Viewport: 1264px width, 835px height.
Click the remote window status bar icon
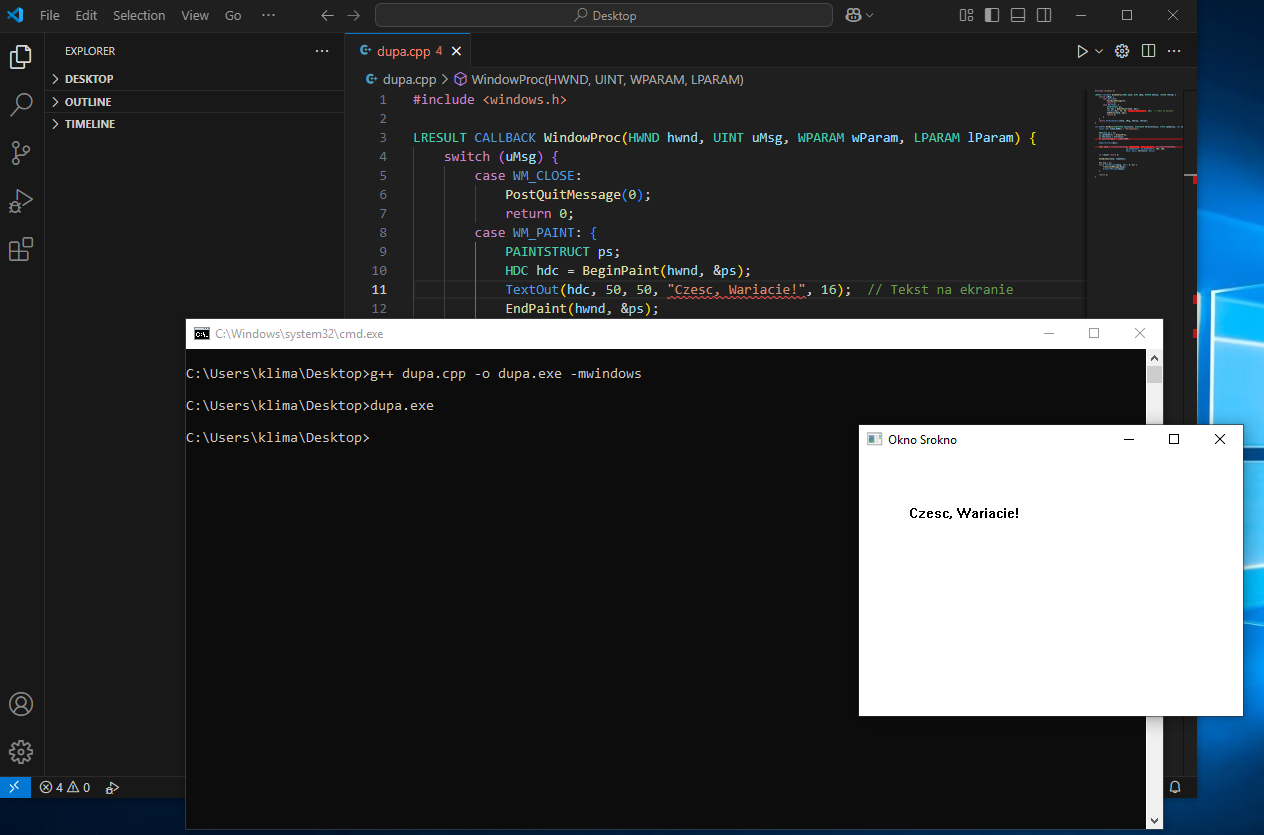[x=14, y=787]
